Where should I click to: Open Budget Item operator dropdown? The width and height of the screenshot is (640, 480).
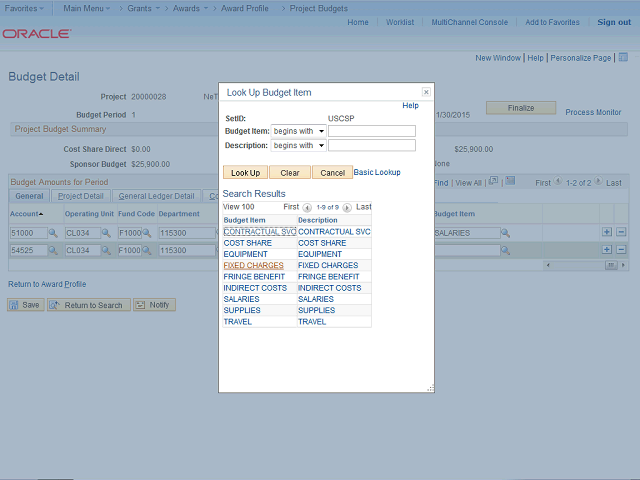tap(299, 131)
